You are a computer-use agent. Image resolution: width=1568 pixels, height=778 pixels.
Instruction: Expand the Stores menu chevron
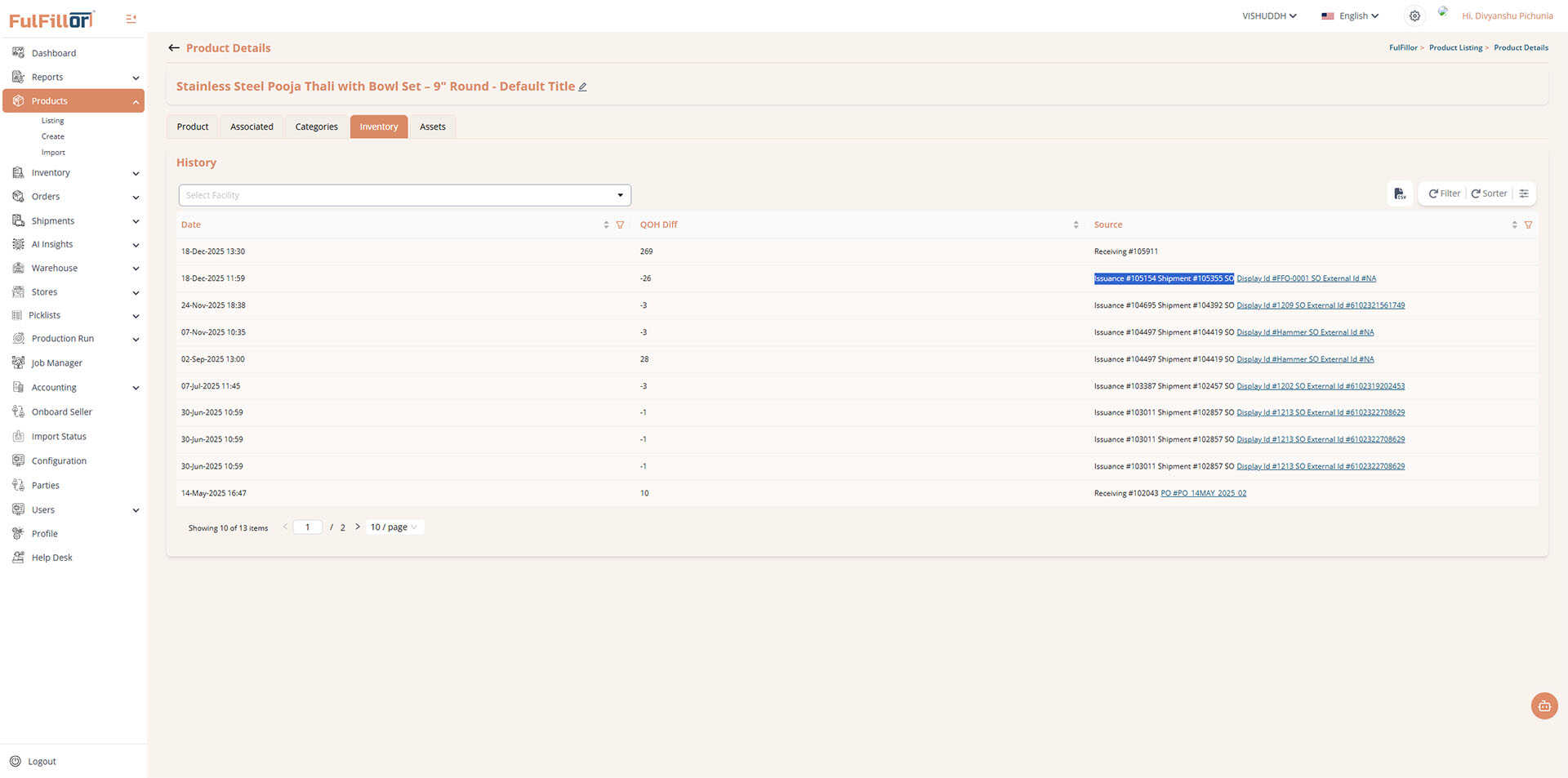[x=136, y=292]
